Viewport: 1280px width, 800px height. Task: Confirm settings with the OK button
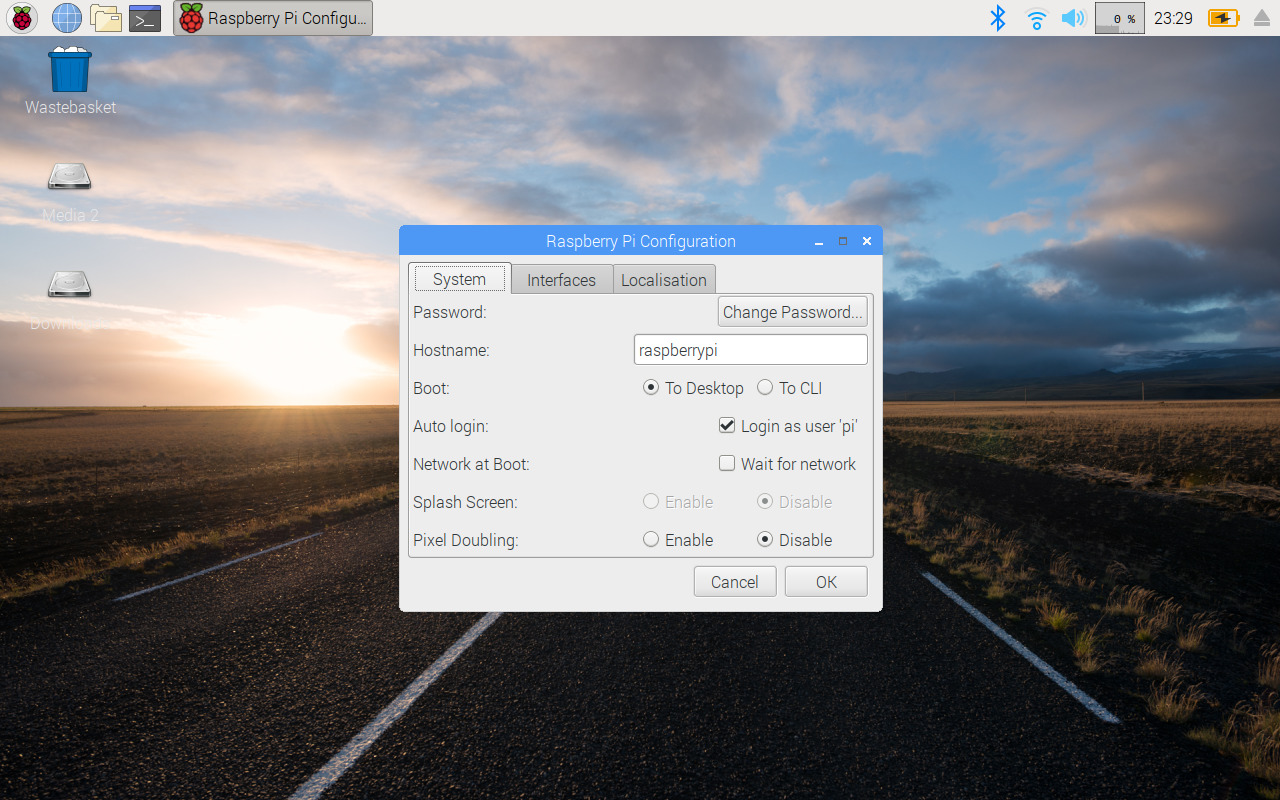click(825, 581)
